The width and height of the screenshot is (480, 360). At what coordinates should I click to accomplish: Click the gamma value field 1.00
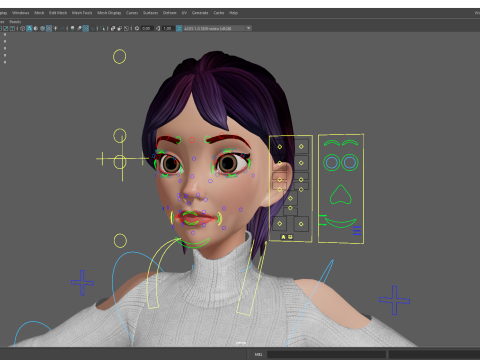point(168,29)
